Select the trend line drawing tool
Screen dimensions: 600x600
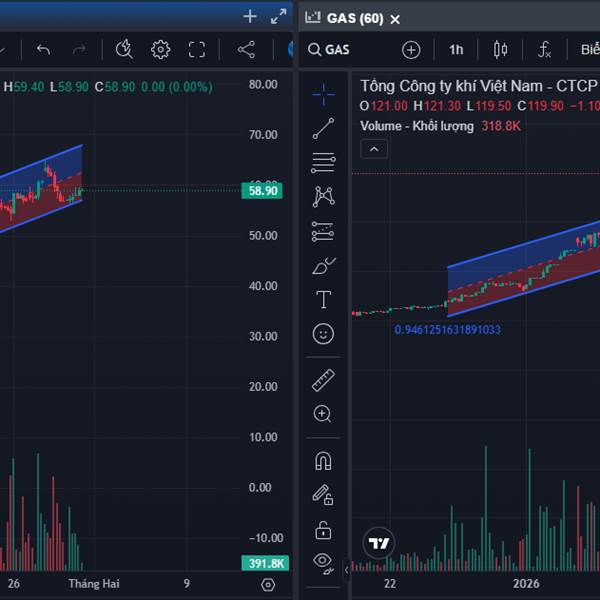(x=323, y=128)
